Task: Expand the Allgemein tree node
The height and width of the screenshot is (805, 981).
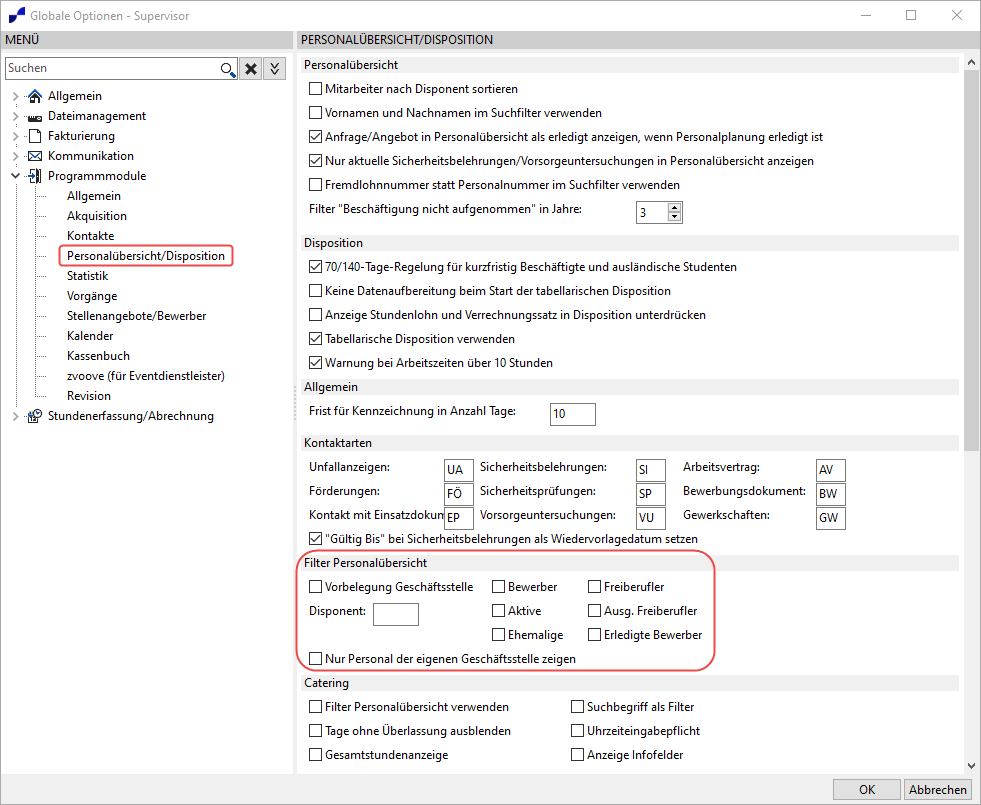Action: coord(16,96)
